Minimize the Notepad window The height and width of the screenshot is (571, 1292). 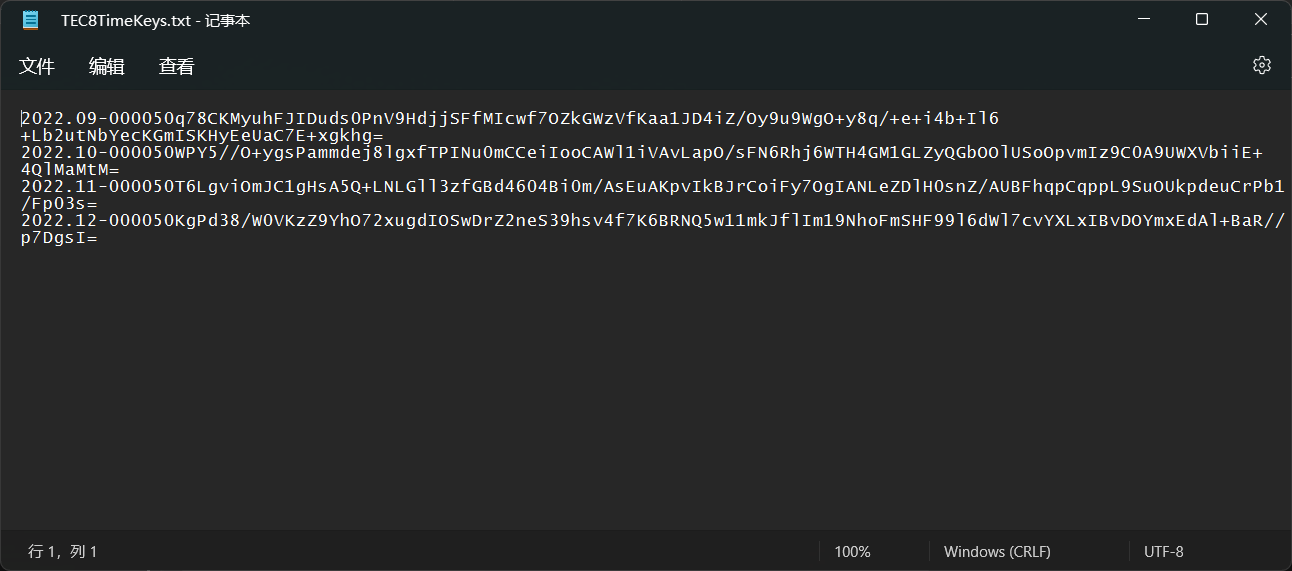(1144, 20)
